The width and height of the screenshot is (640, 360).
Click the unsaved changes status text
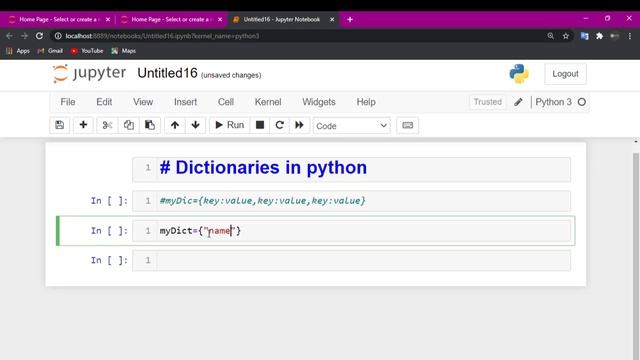coord(231,75)
